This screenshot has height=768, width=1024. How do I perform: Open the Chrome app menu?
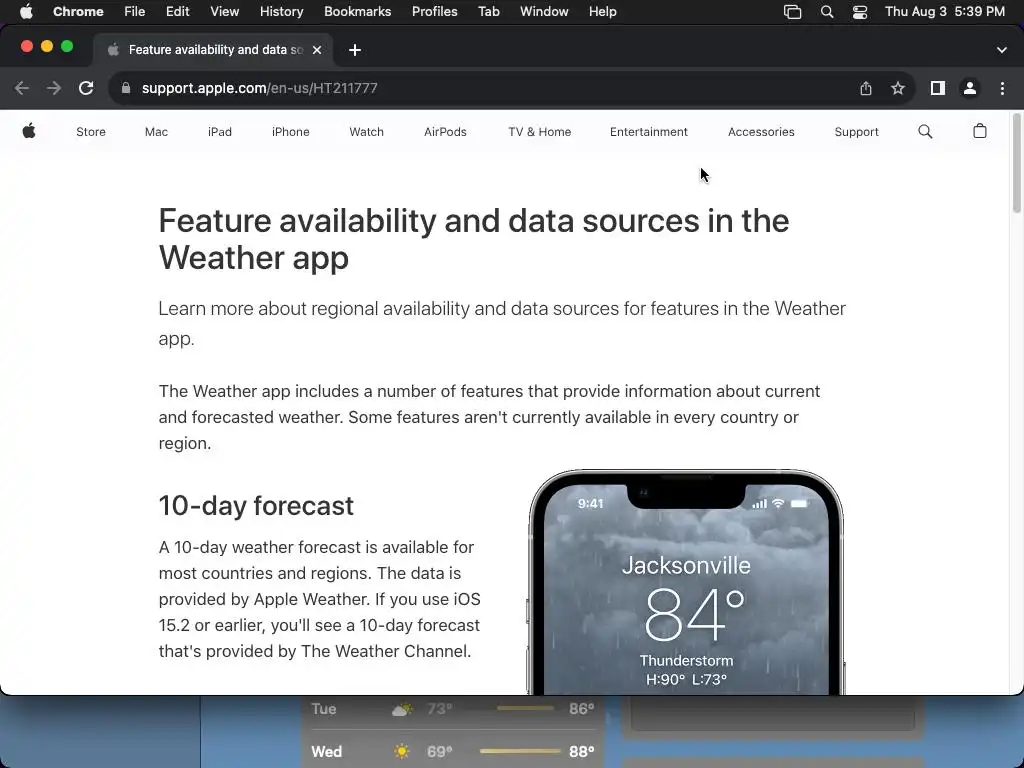coord(78,12)
